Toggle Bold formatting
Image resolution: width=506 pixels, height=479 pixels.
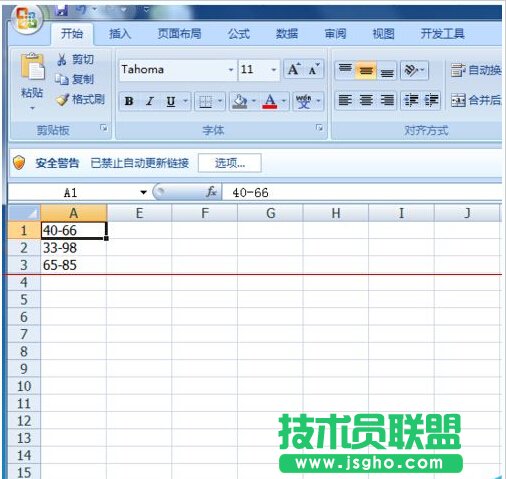129,101
